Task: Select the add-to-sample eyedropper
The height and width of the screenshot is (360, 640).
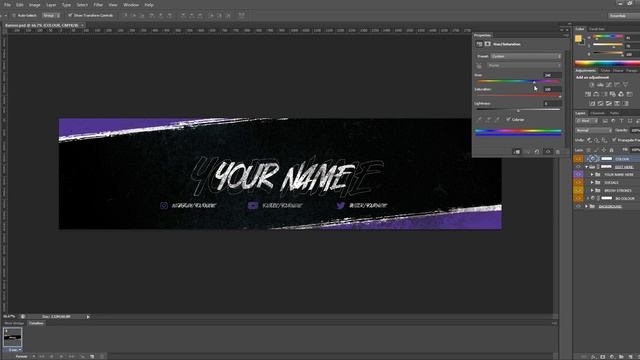Action: click(488, 120)
